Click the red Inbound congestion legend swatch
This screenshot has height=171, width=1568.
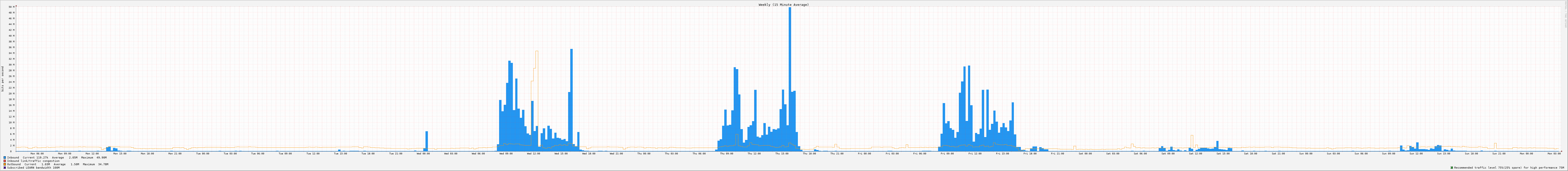[x=5, y=161]
